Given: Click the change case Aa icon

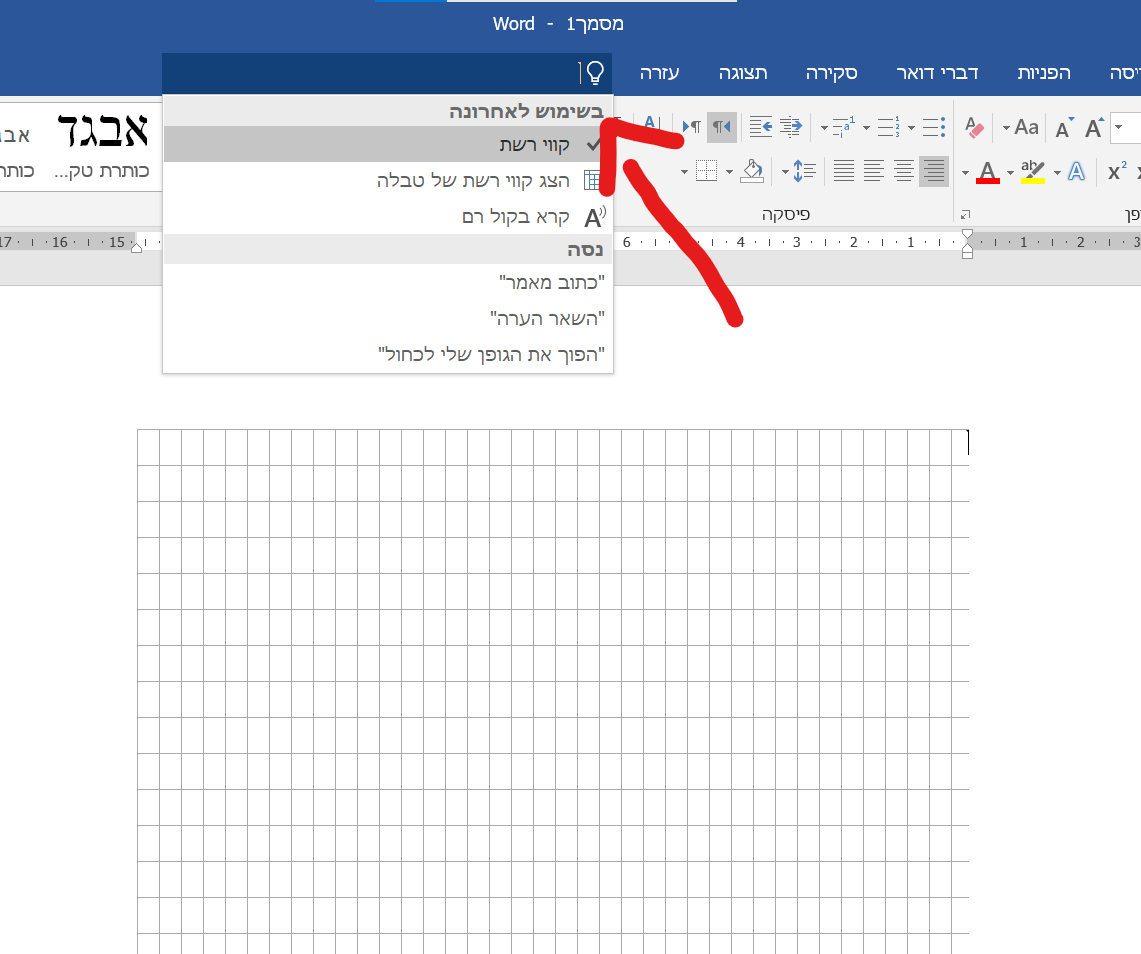Looking at the screenshot, I should coord(1027,127).
